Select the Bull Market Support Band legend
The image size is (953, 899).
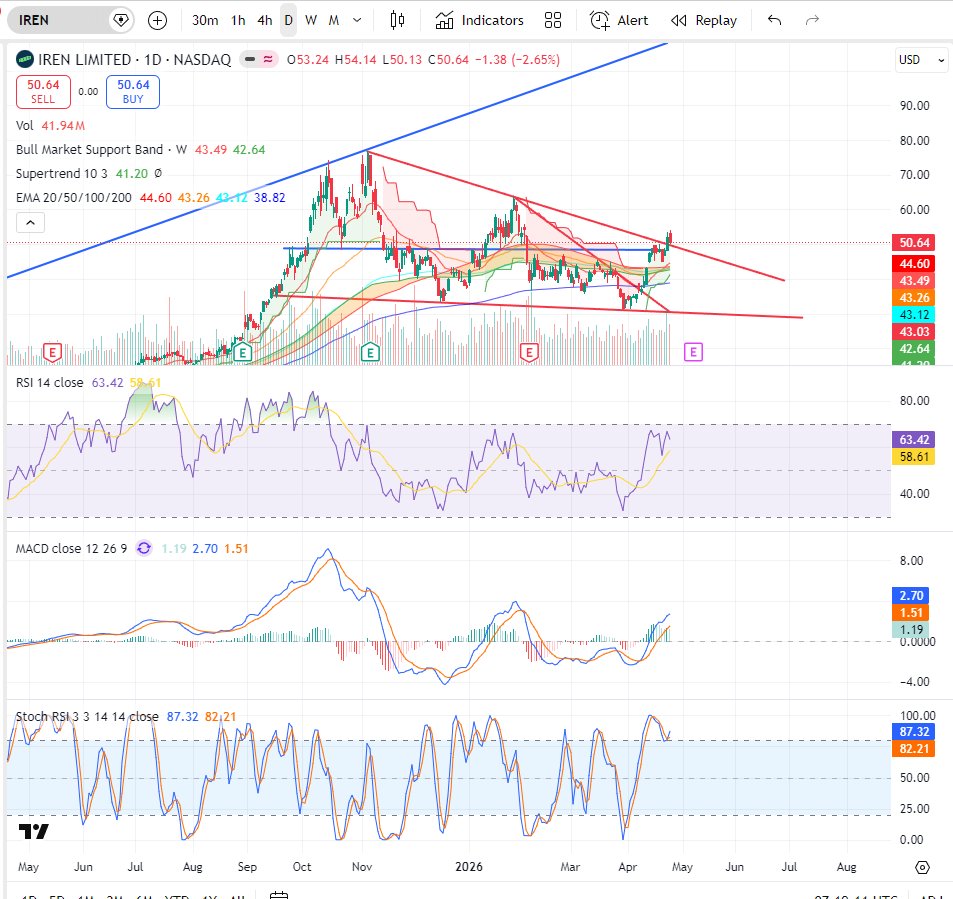point(140,150)
